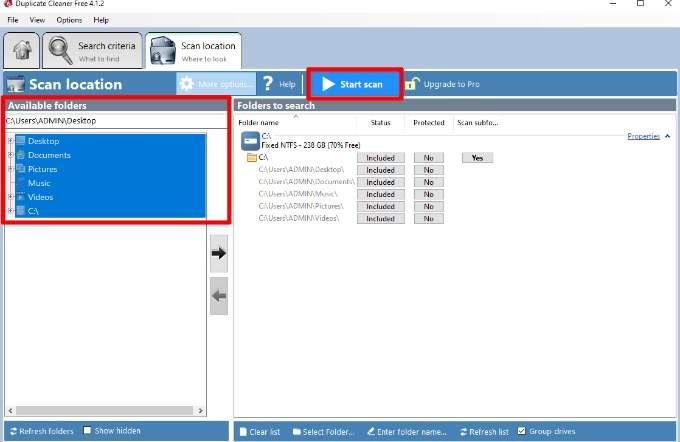Toggle Protected No for C:\ row
The height and width of the screenshot is (442, 680).
tap(428, 158)
